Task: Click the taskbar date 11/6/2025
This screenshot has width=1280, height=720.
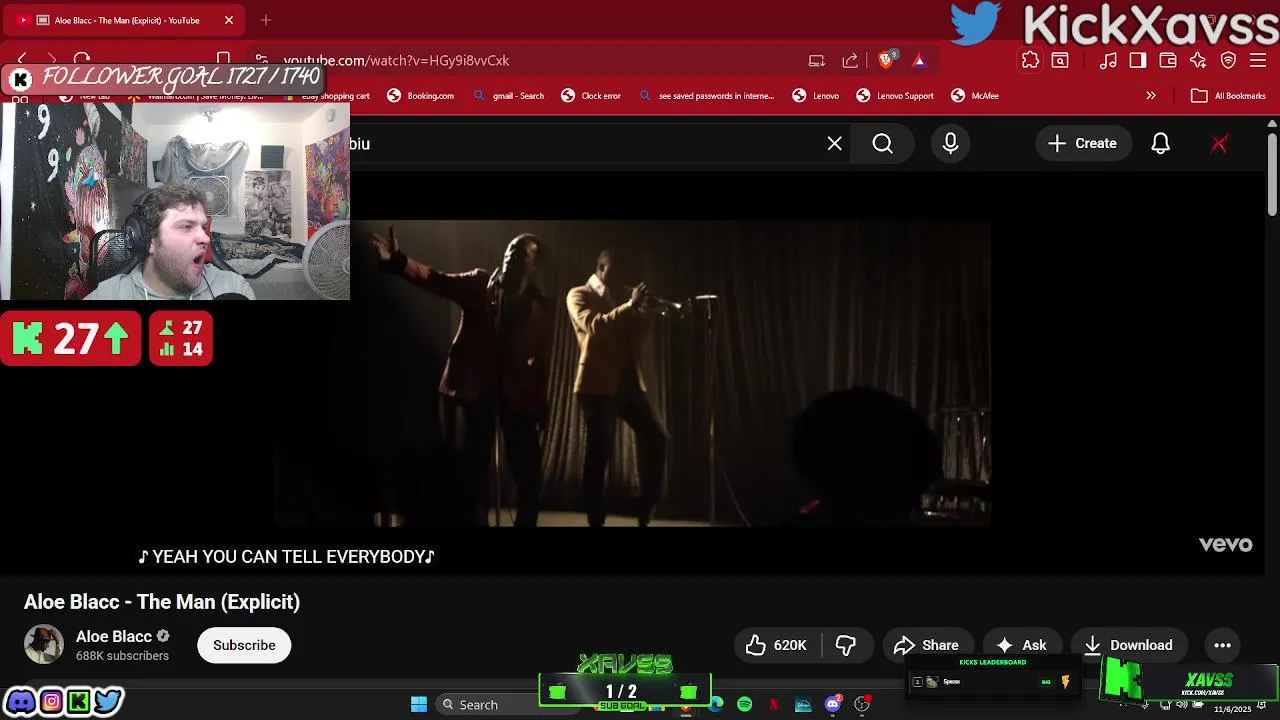Action: tap(1232, 709)
